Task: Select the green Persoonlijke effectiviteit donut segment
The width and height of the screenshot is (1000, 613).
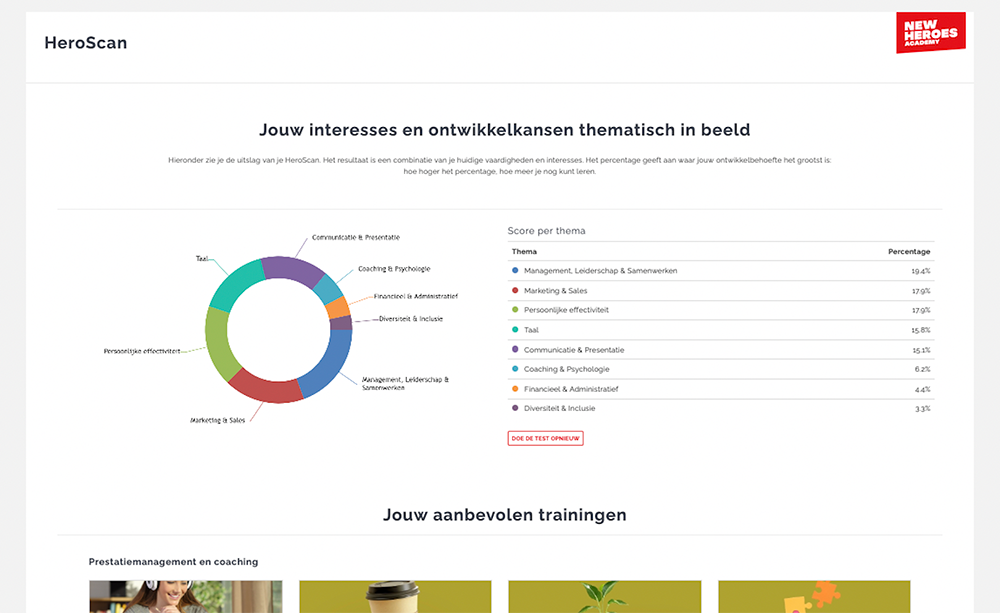Action: (x=218, y=340)
